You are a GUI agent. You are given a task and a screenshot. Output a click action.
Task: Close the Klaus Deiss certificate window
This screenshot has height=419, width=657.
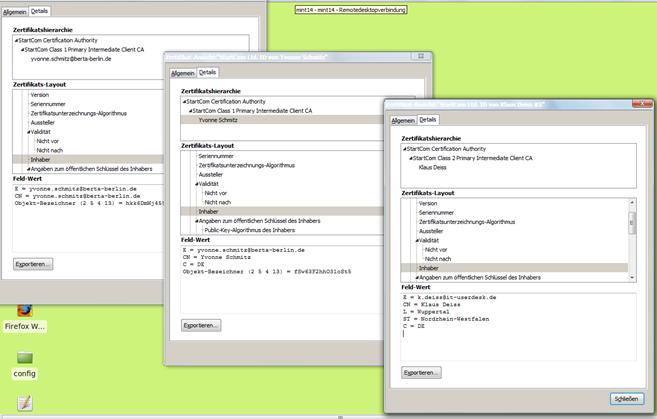[x=642, y=104]
